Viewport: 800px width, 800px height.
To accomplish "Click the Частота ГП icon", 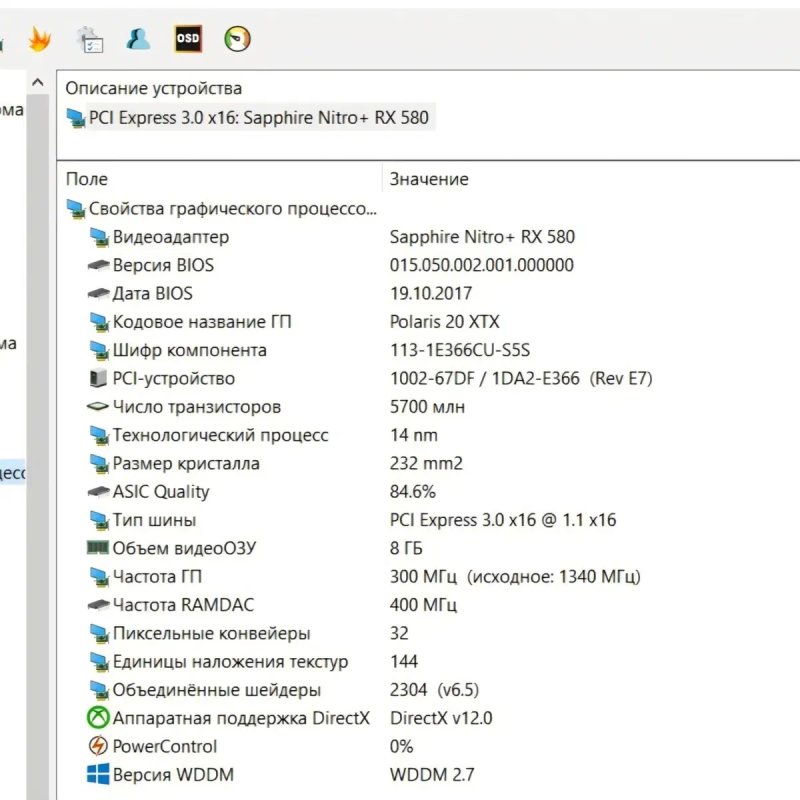I will 98,577.
